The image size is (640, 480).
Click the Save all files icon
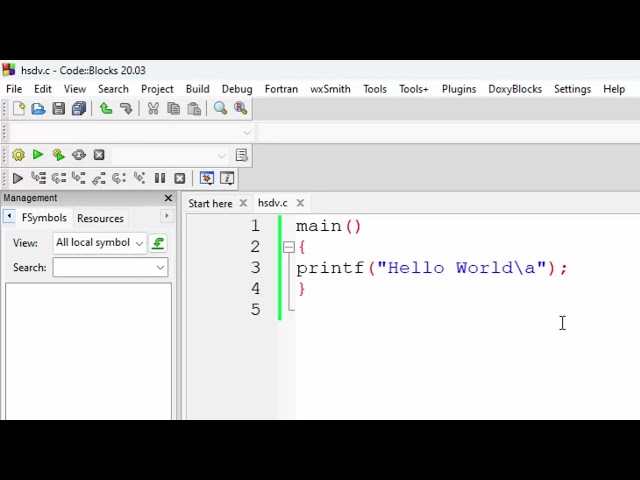[79, 109]
